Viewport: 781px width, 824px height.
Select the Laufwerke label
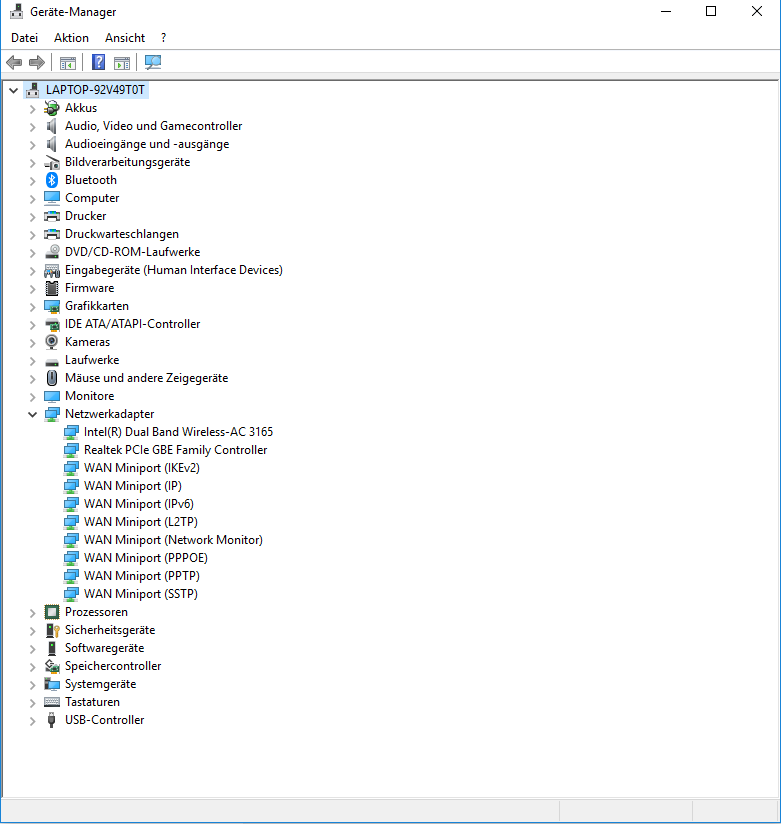click(93, 360)
